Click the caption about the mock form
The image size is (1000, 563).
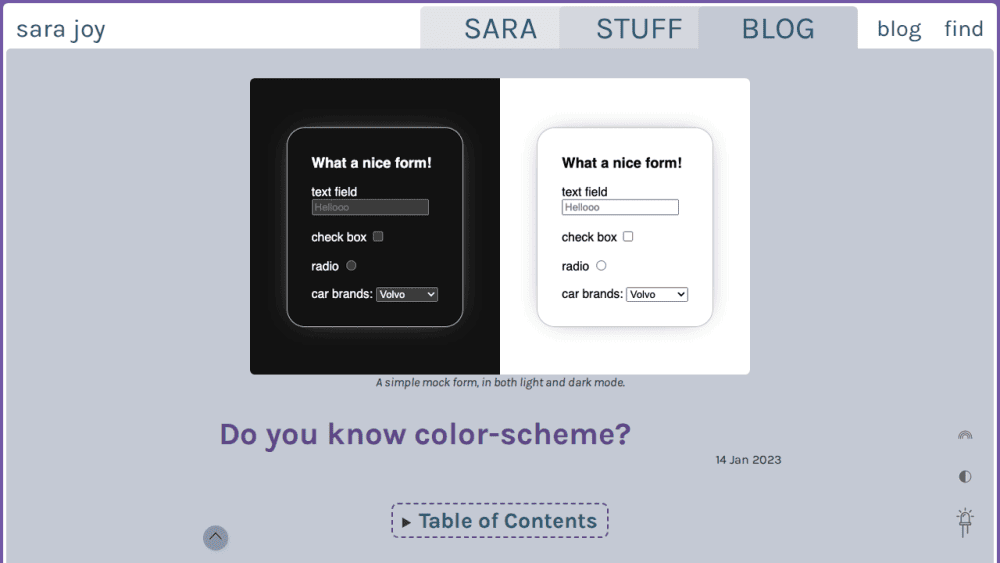[x=500, y=383]
